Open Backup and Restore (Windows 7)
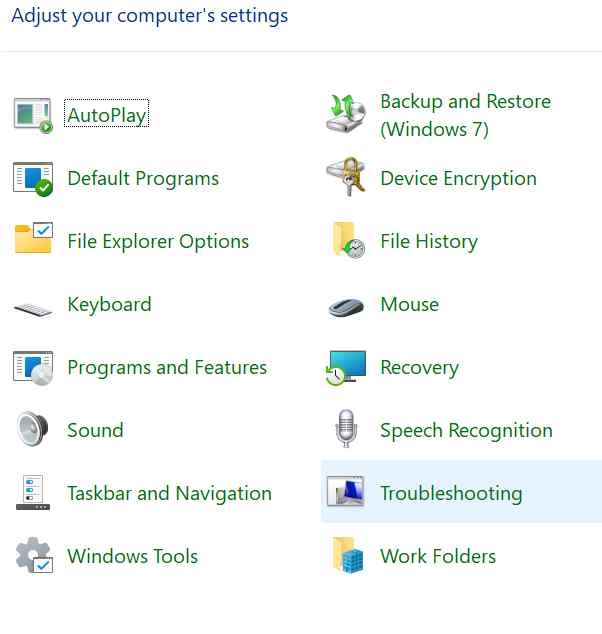Image resolution: width=602 pixels, height=634 pixels. coord(465,115)
